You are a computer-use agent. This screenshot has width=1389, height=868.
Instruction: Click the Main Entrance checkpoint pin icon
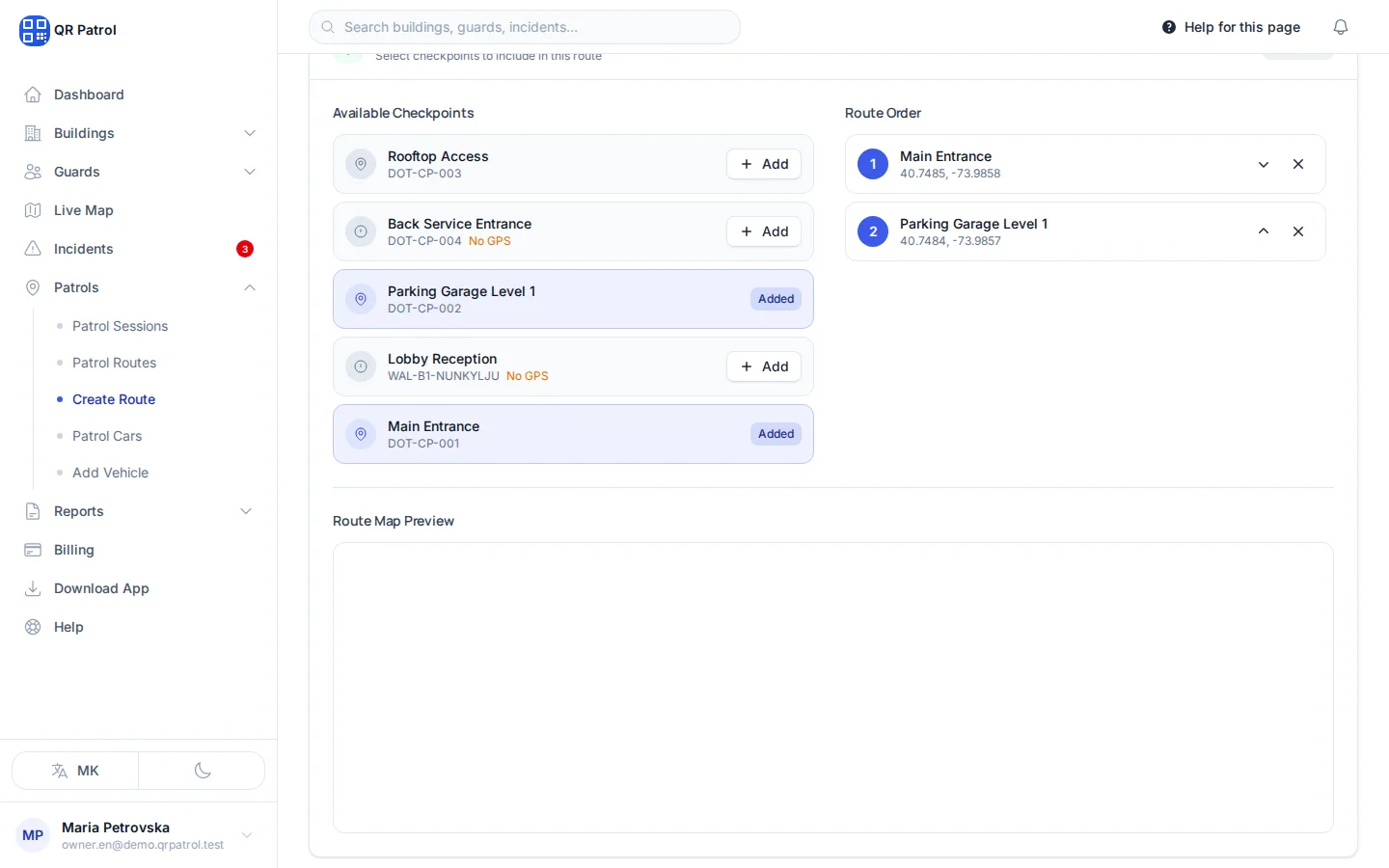tap(361, 434)
